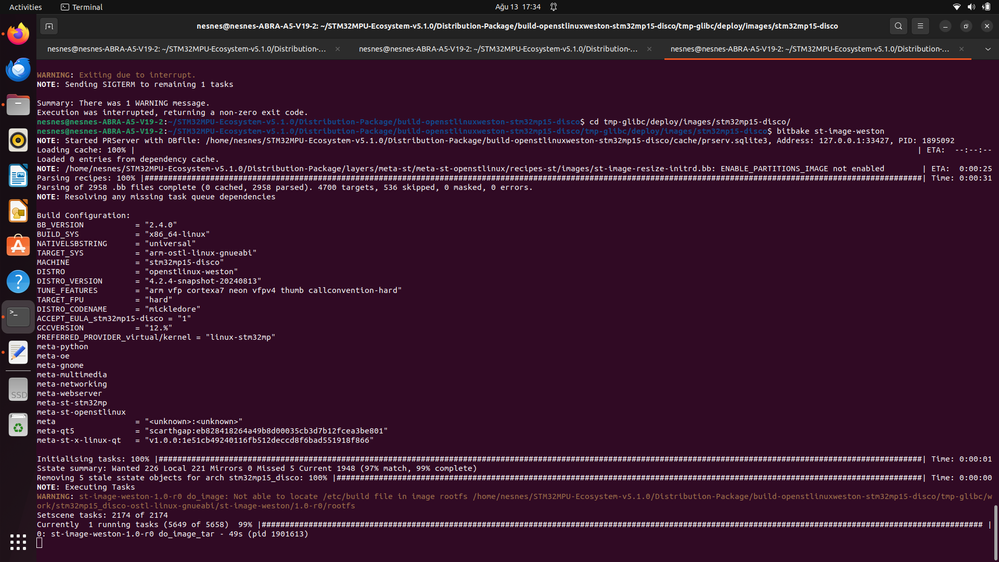Select the third active terminal tab
The image size is (999, 562).
pos(809,49)
